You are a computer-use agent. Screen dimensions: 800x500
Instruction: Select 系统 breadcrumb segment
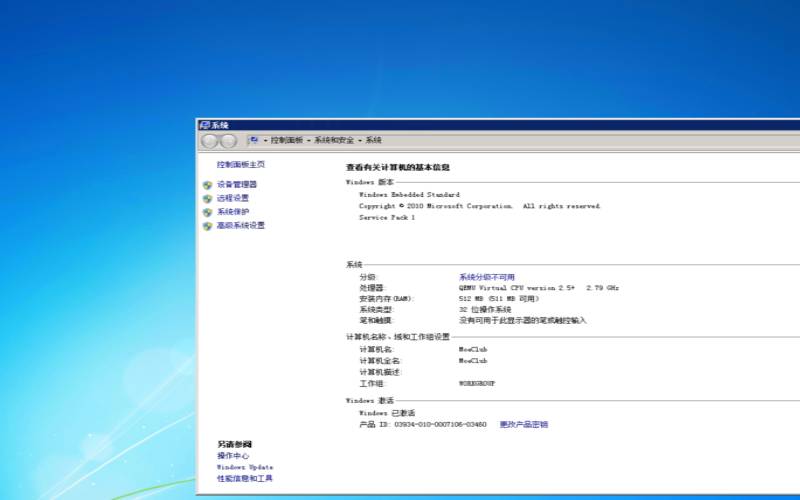click(373, 140)
